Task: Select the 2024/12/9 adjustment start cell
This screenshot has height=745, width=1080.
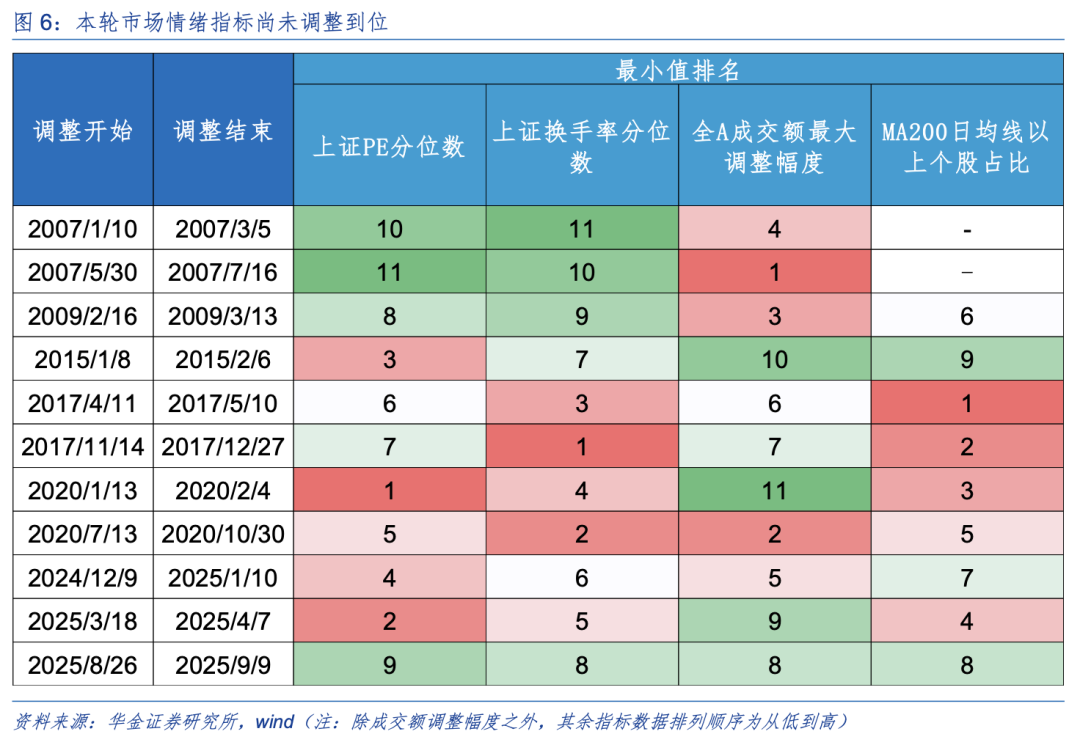Action: coord(82,577)
